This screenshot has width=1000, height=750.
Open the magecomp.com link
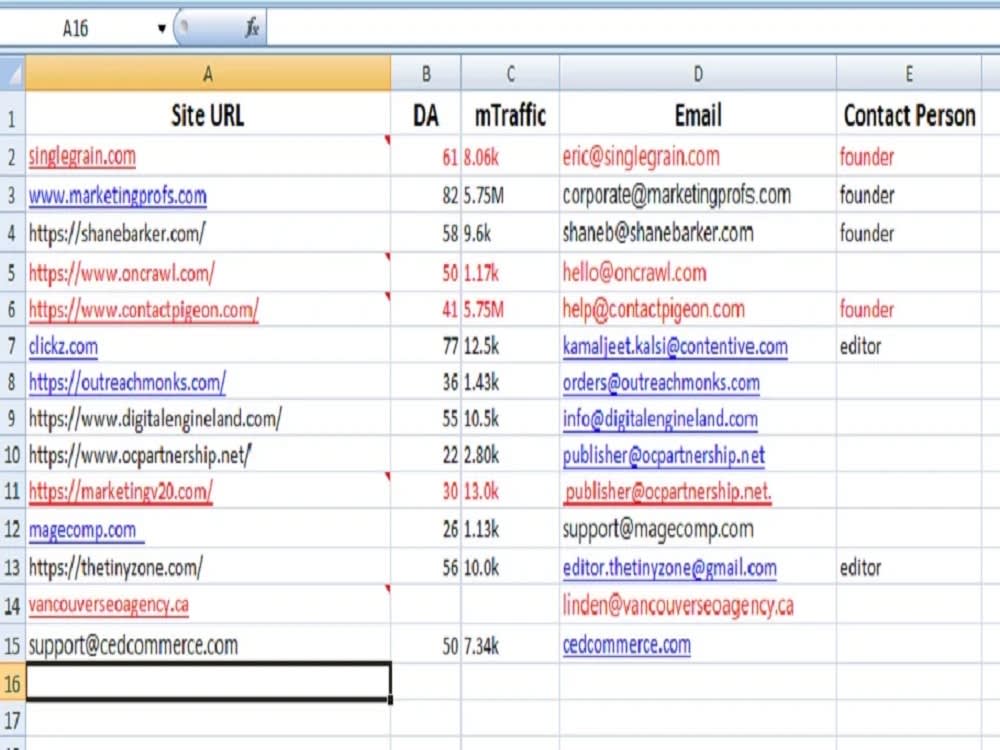point(86,530)
